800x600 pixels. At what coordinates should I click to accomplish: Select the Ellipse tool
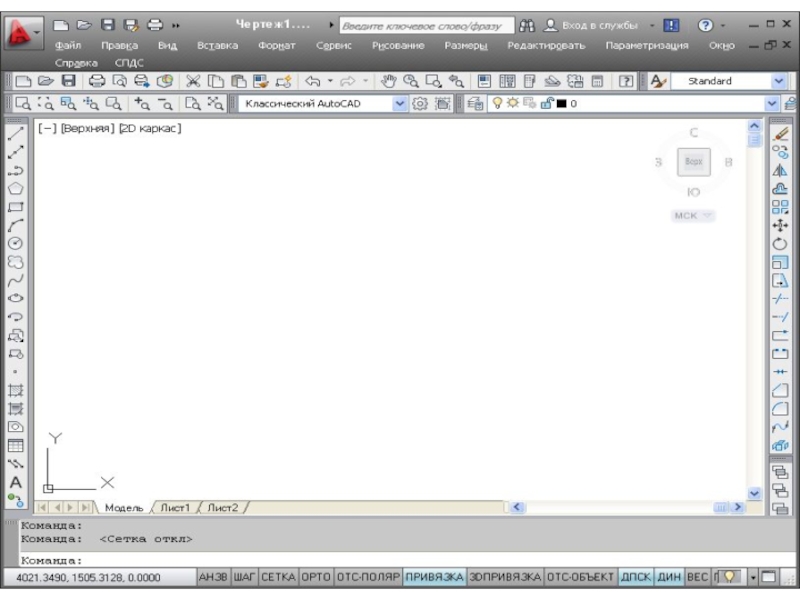click(x=15, y=298)
